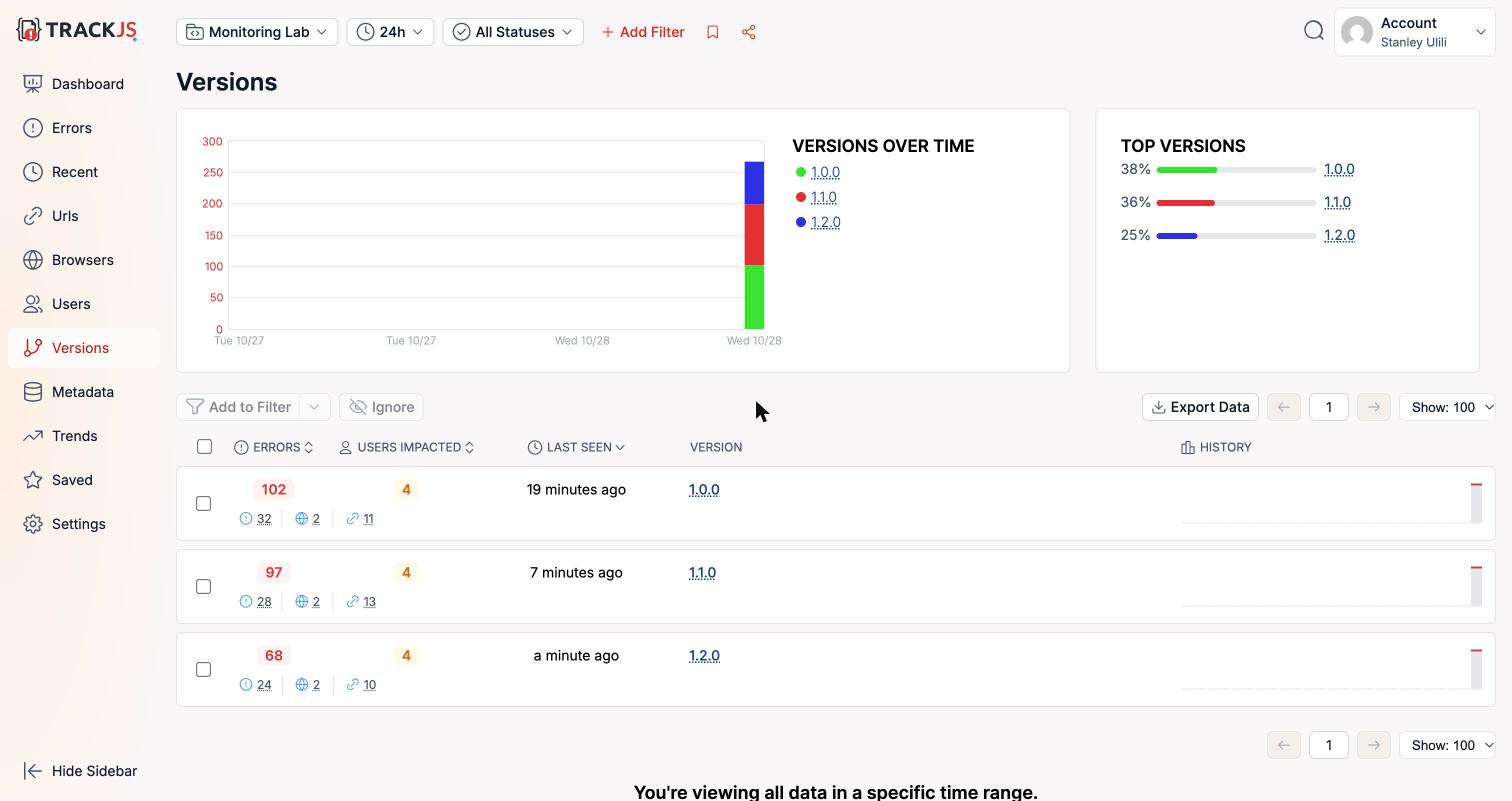
Task: Open the All Statuses dropdown
Action: 513,32
